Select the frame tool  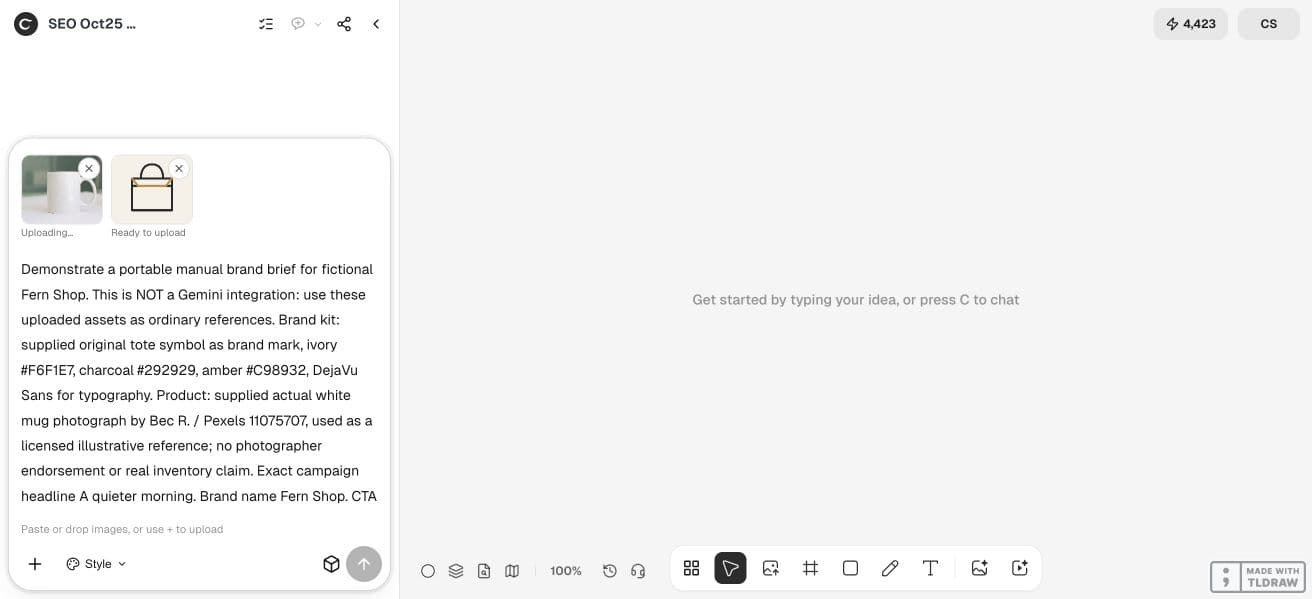[810, 568]
